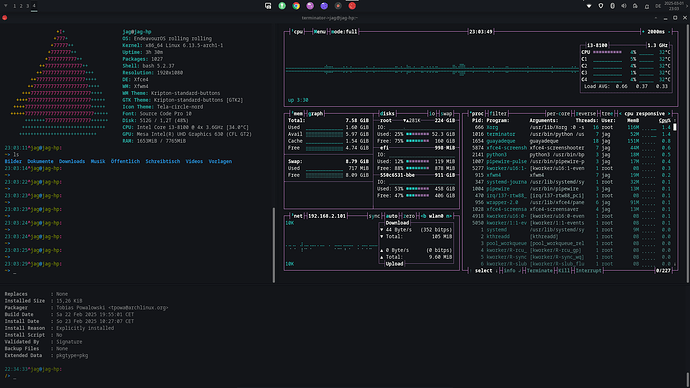The image size is (690, 388).
Task: Toggle reverse sorting in proc panel
Action: point(586,113)
